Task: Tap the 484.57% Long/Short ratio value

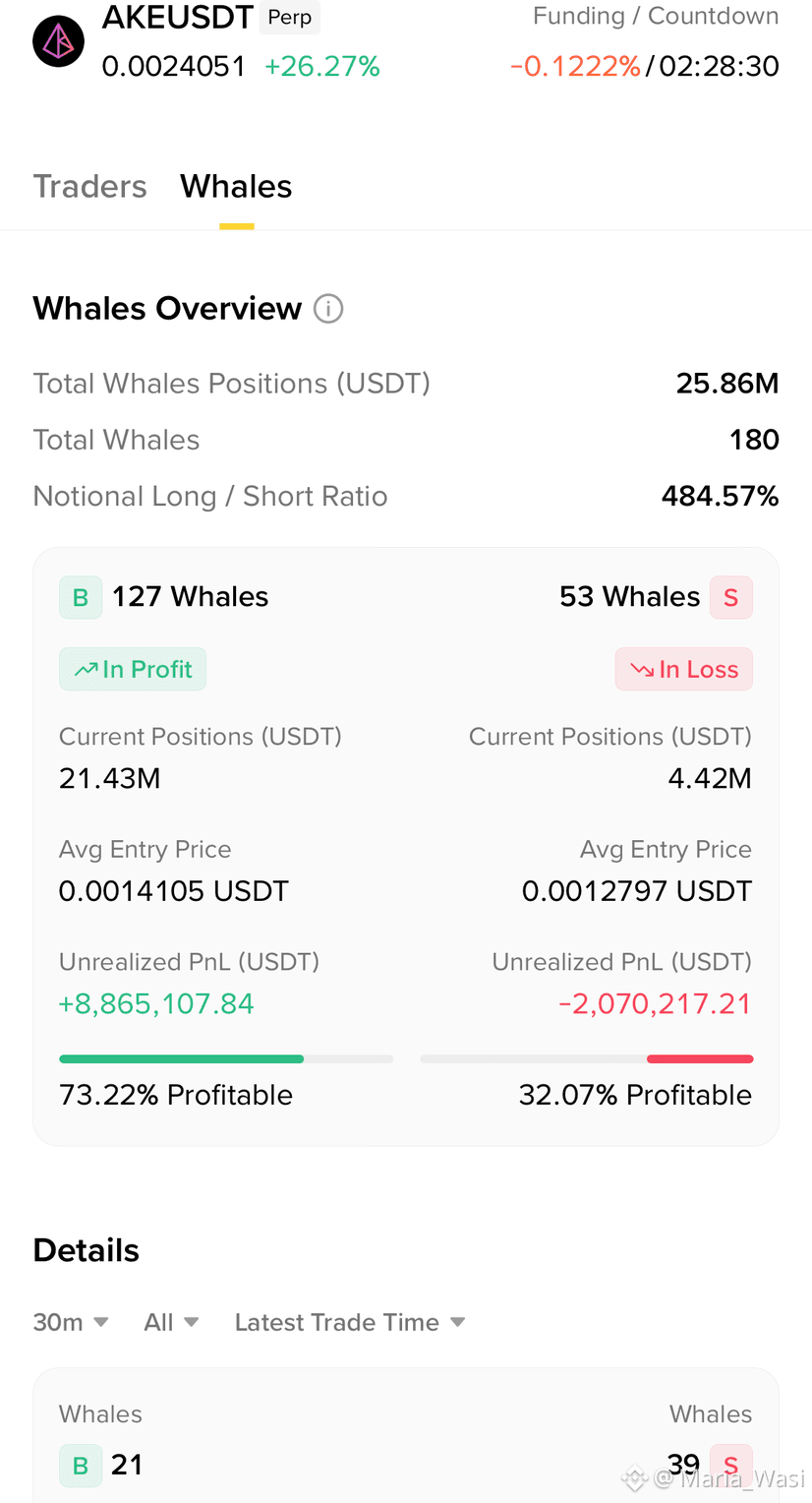Action: (721, 496)
